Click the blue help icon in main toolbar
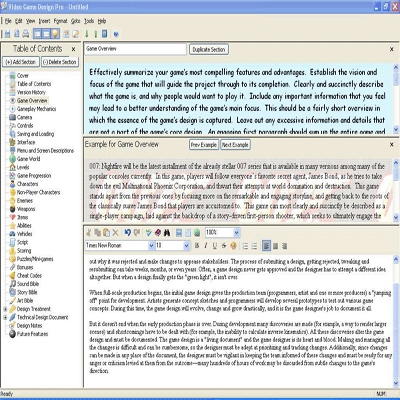Viewport: 400px width, 400px height. point(116,34)
